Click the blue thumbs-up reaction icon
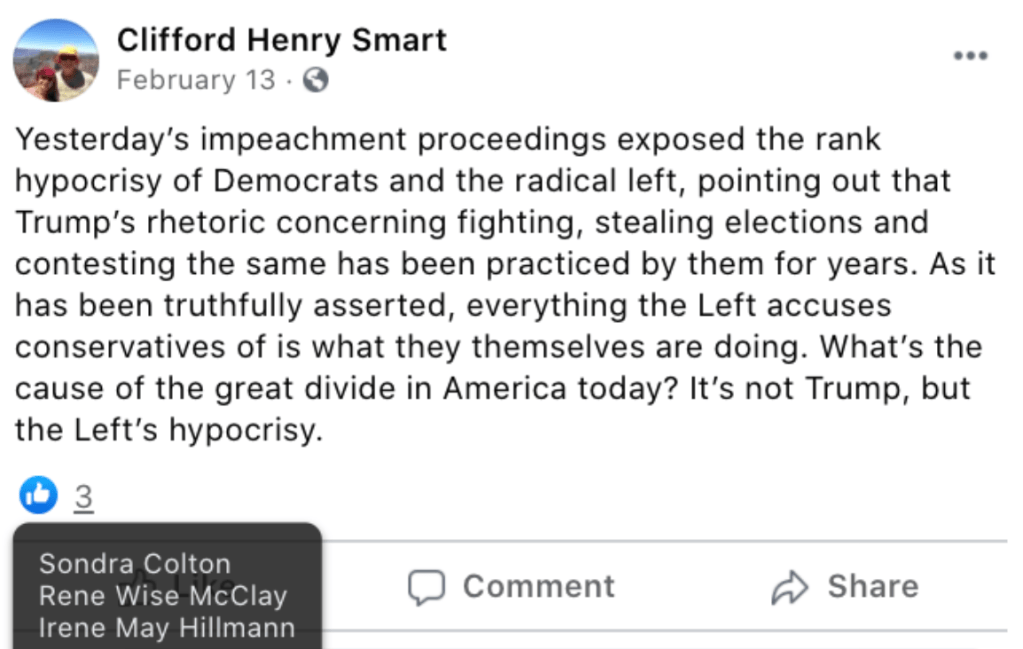Viewport: 1023px width, 649px height. coord(38,493)
